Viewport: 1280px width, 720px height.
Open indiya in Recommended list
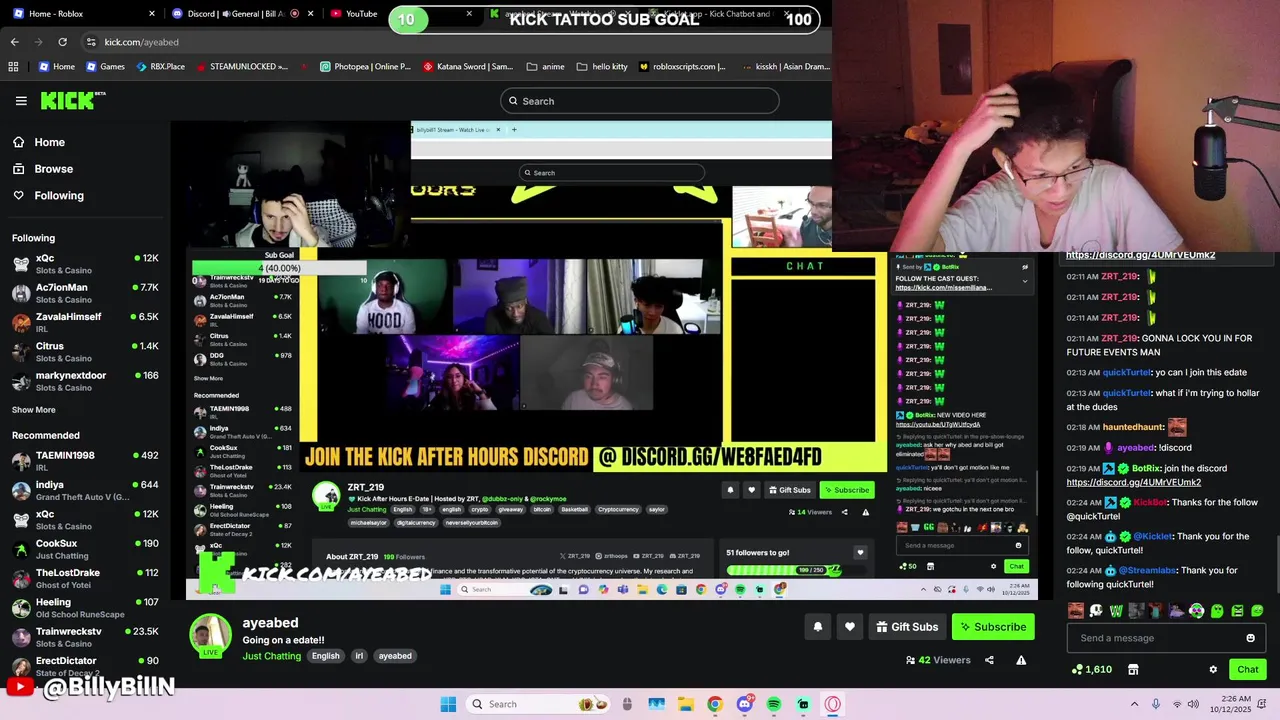[x=85, y=490]
